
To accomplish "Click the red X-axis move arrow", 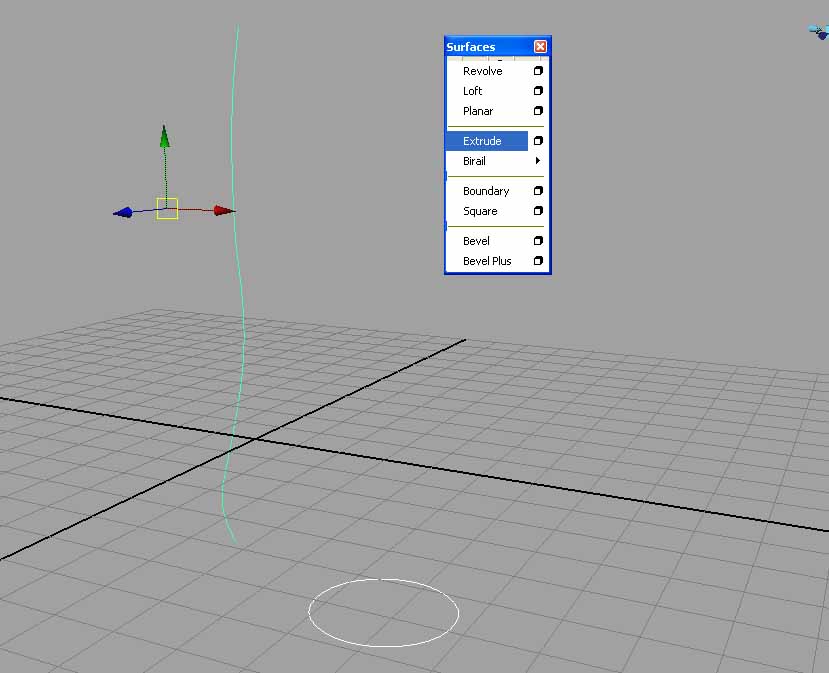I will [x=224, y=210].
